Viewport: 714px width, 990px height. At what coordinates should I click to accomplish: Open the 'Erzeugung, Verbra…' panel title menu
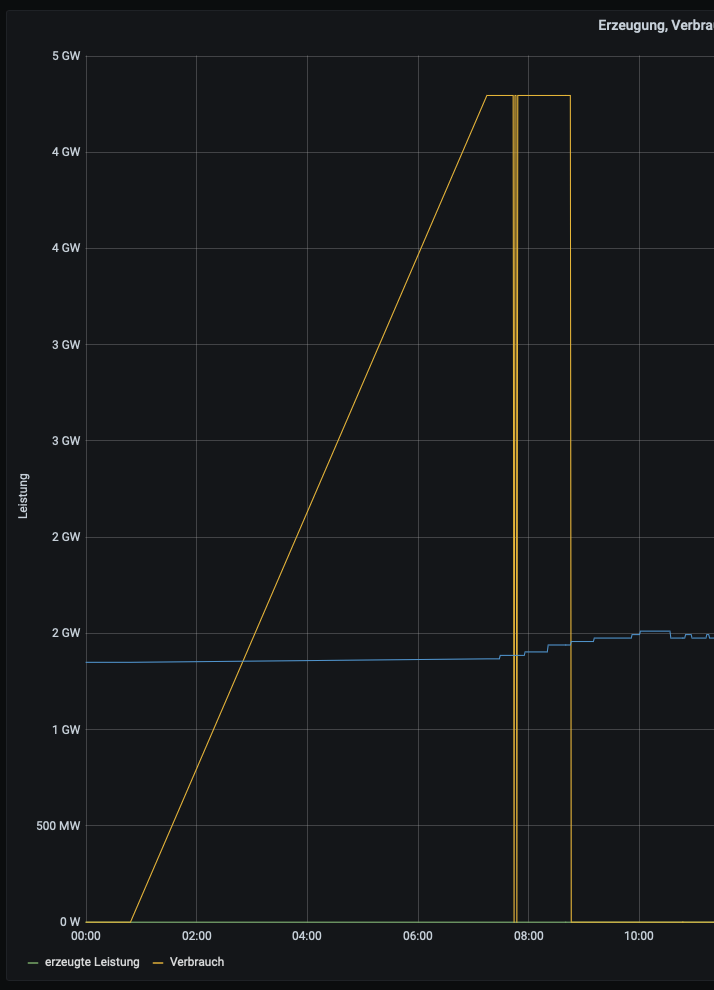pos(656,25)
